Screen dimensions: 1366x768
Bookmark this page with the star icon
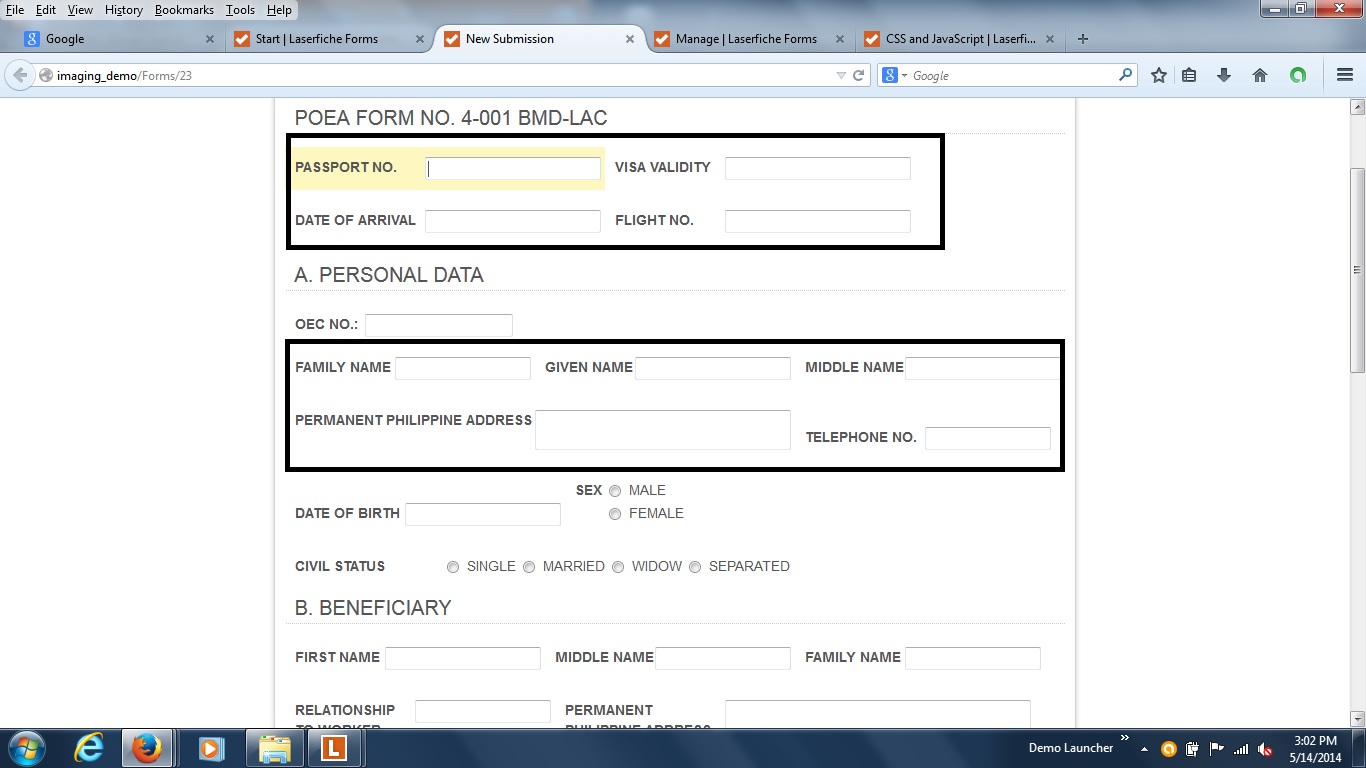pyautogui.click(x=1159, y=75)
